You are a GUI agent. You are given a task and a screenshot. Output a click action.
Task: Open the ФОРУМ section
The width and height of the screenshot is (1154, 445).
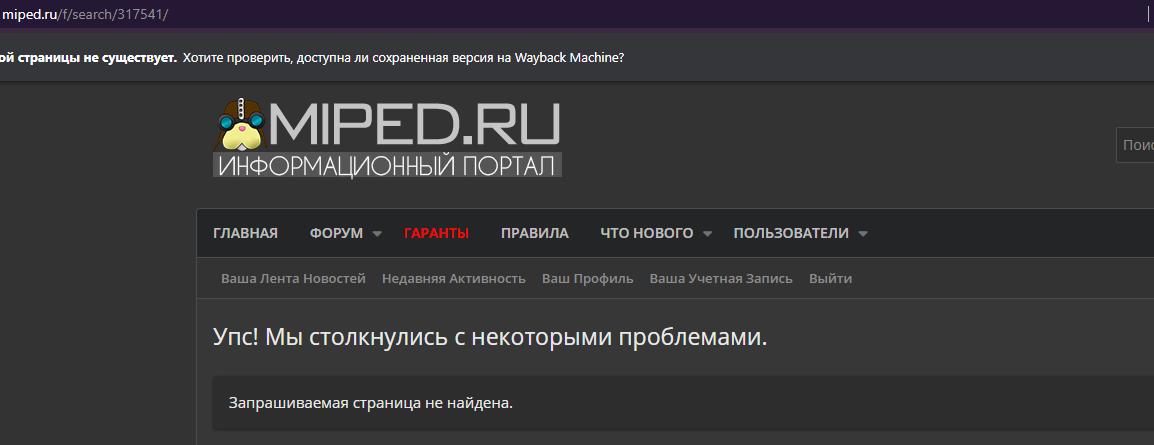[x=336, y=233]
